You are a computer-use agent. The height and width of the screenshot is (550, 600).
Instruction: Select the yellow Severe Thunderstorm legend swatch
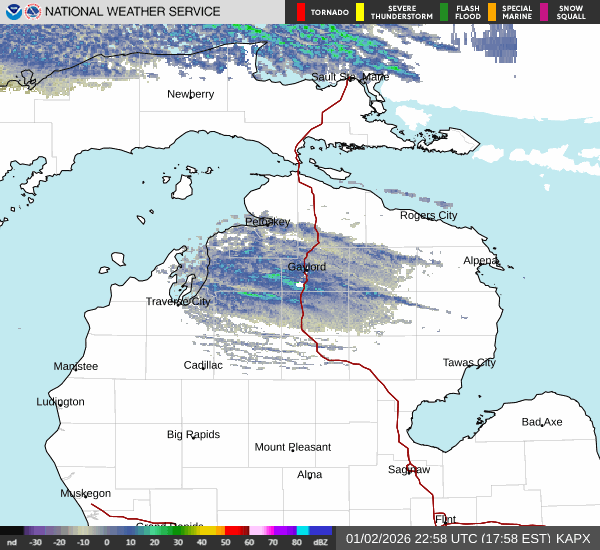coord(359,12)
